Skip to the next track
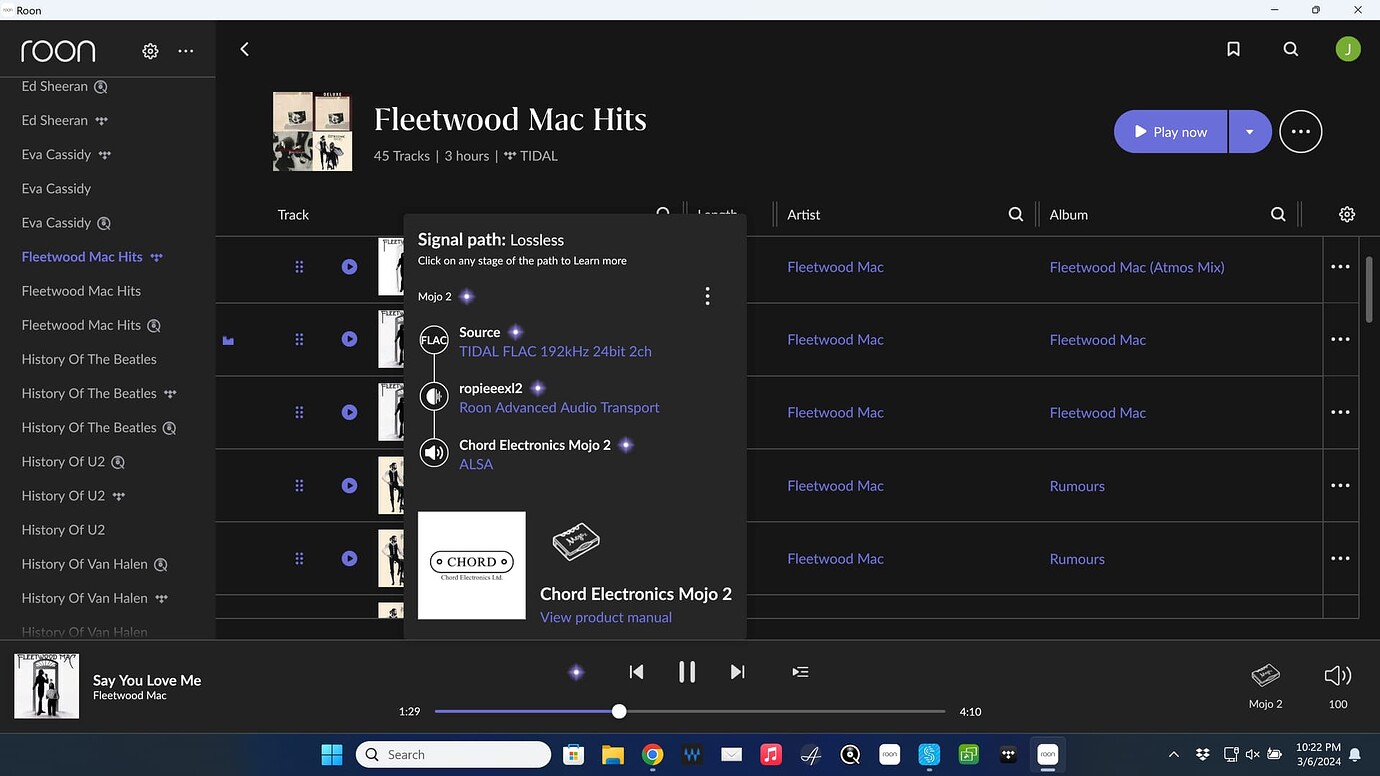The height and width of the screenshot is (776, 1380). tap(737, 671)
